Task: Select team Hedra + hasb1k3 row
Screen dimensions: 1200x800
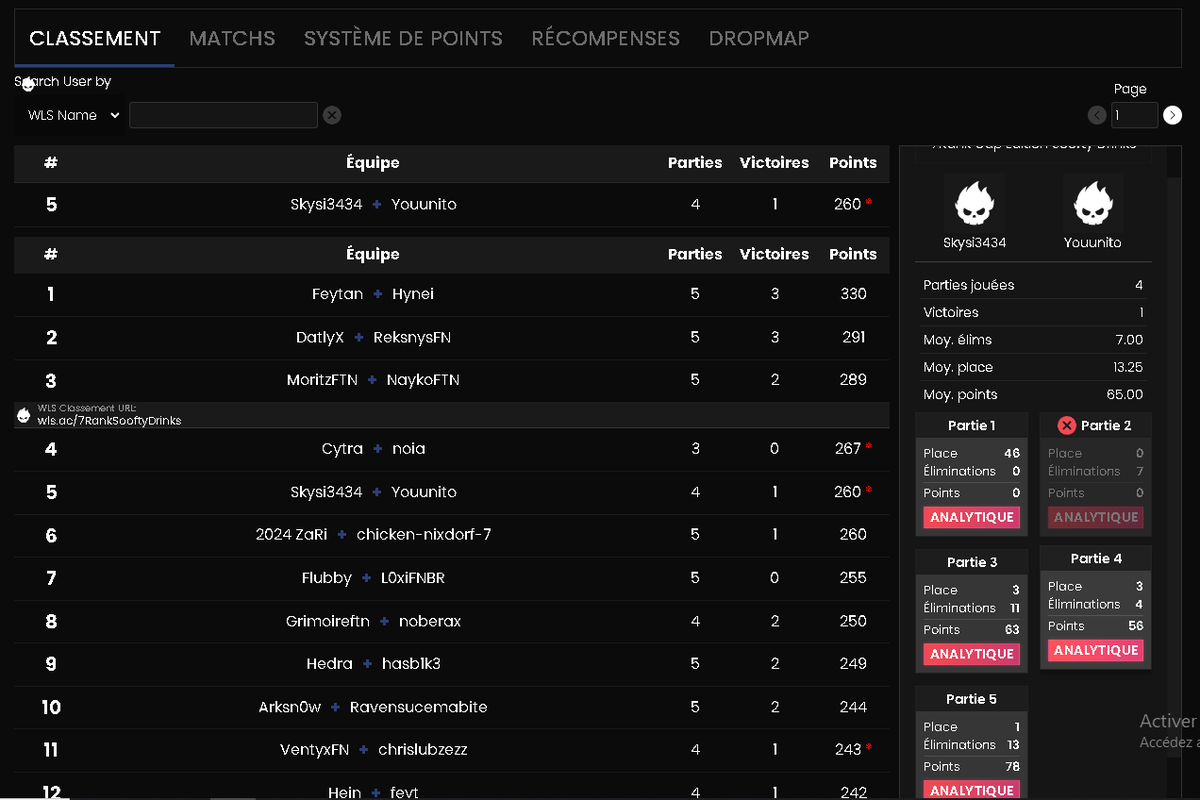Action: (452, 664)
